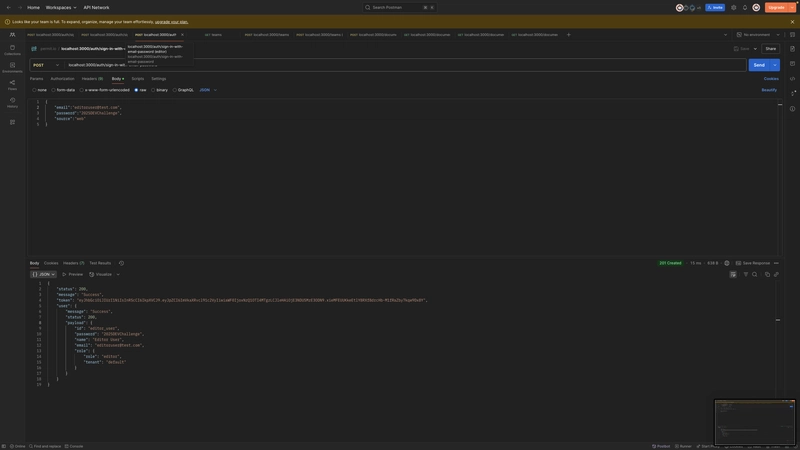
Task: Open the raw JSON language dropdown
Action: 208,90
